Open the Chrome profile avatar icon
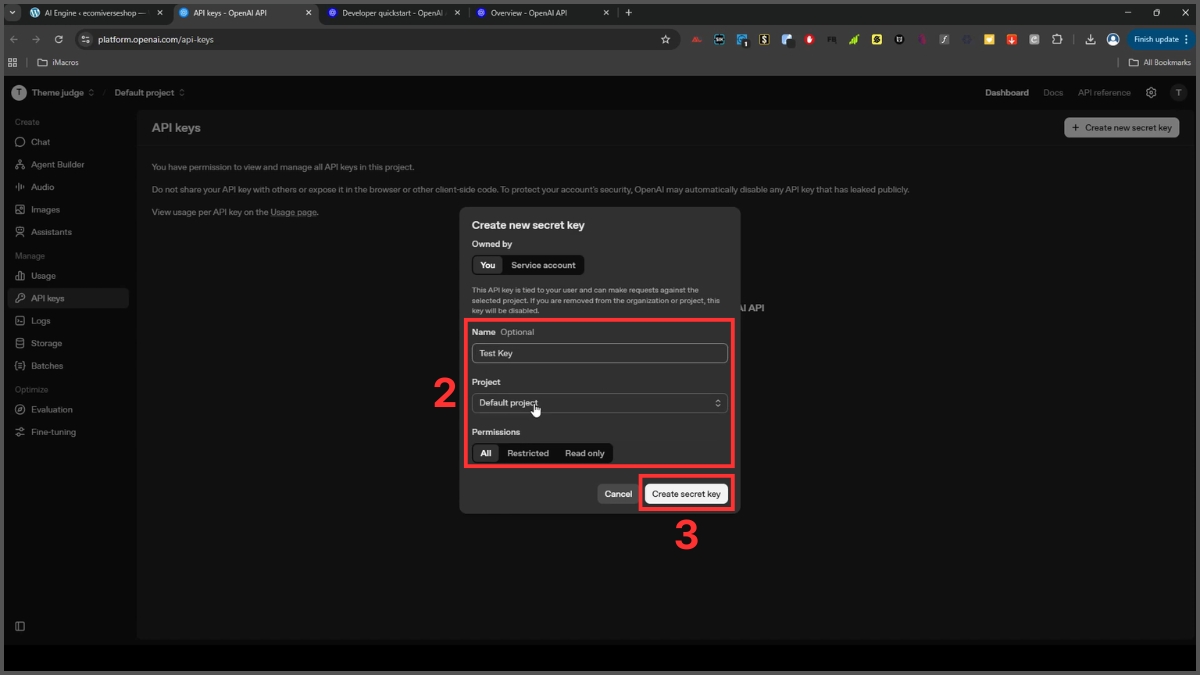The height and width of the screenshot is (675, 1200). [x=1113, y=39]
